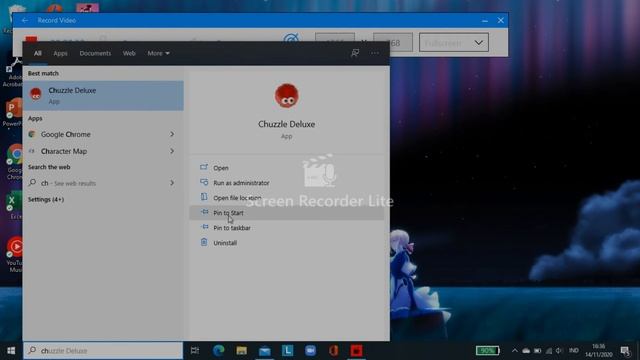Open the volume tray icon
Image resolution: width=640 pixels, height=360 pixels.
click(559, 351)
